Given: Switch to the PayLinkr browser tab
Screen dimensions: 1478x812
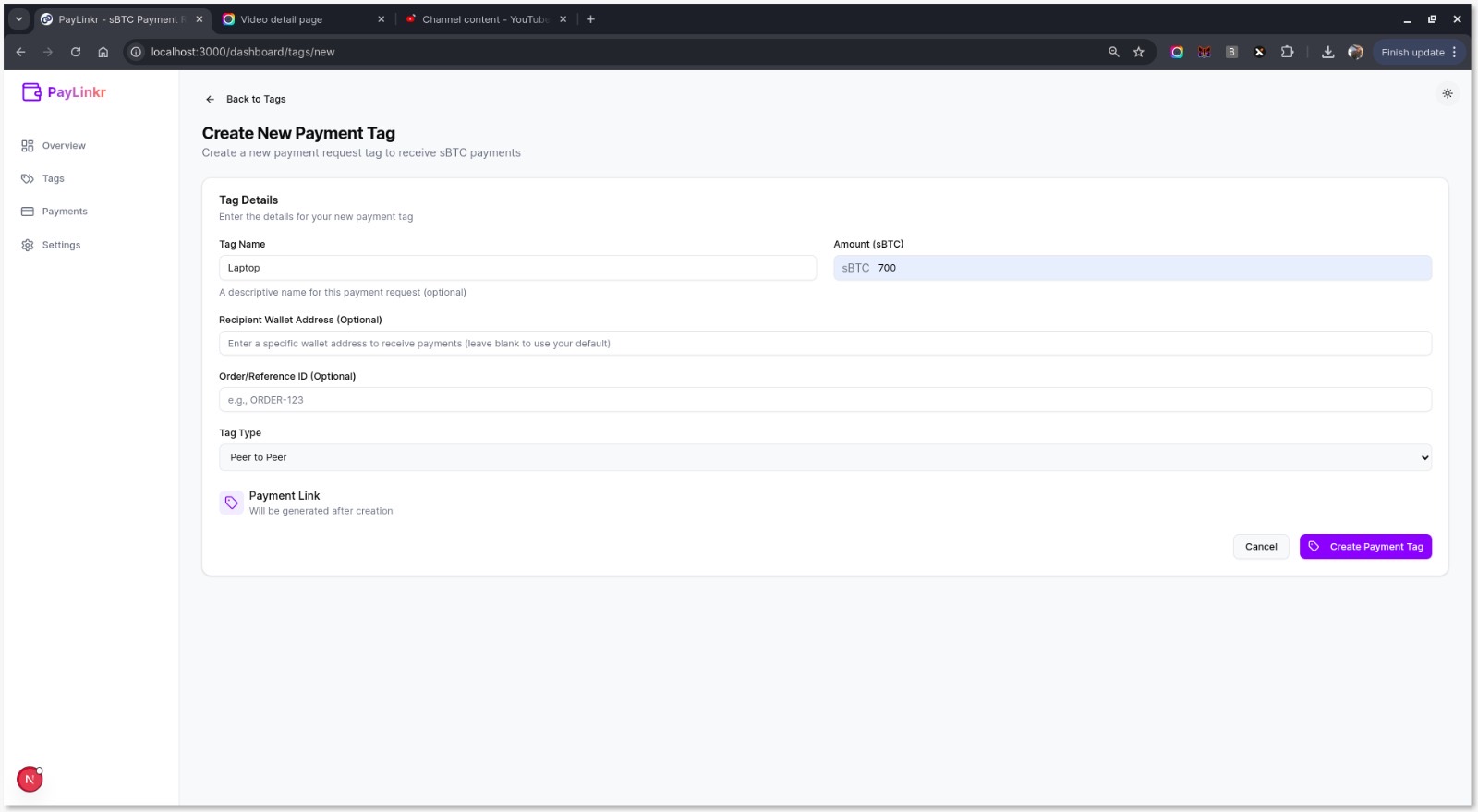Looking at the screenshot, I should pyautogui.click(x=122, y=19).
